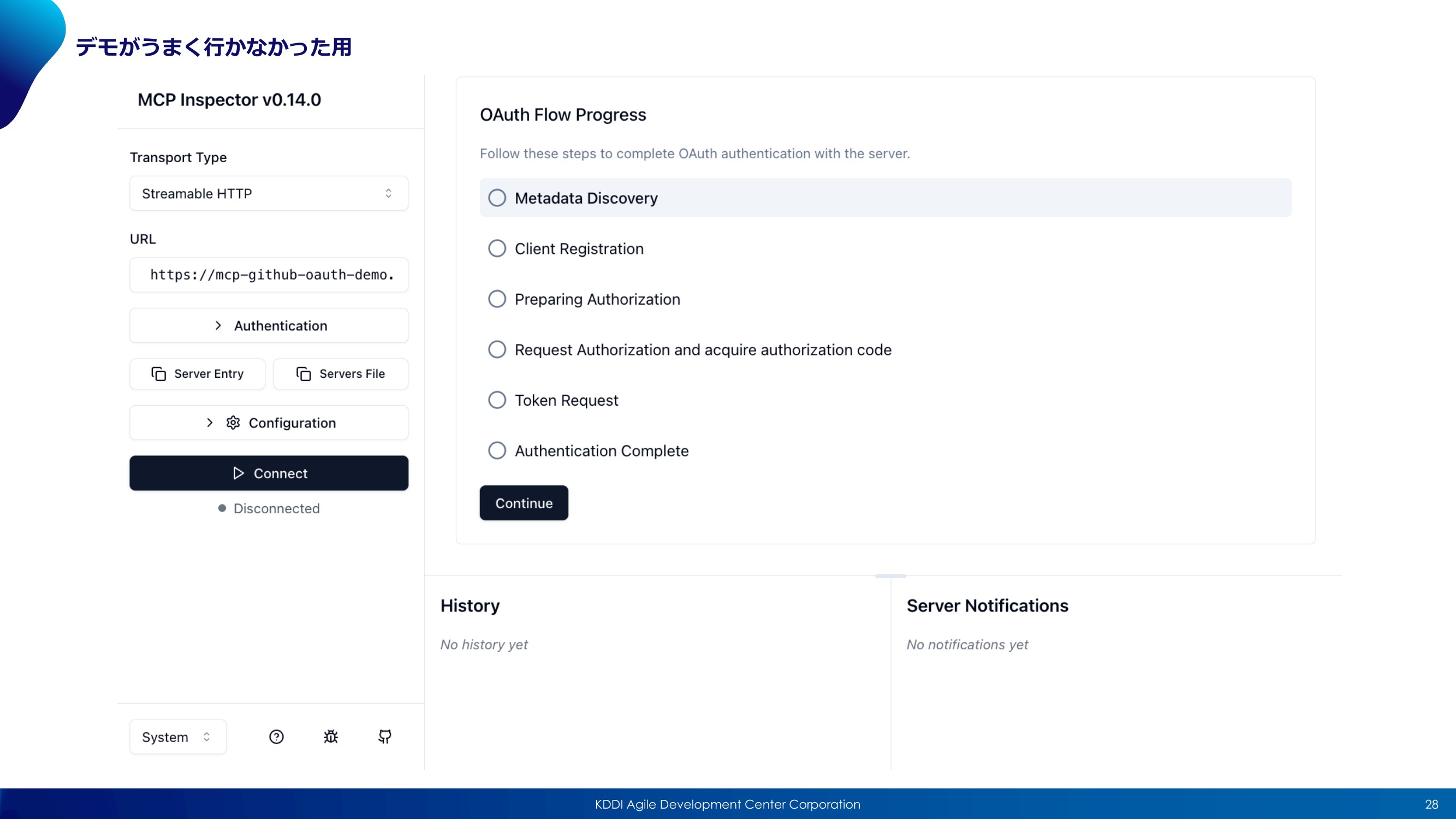1456x819 pixels.
Task: Select the Metadata Discovery step circle
Action: coord(497,198)
